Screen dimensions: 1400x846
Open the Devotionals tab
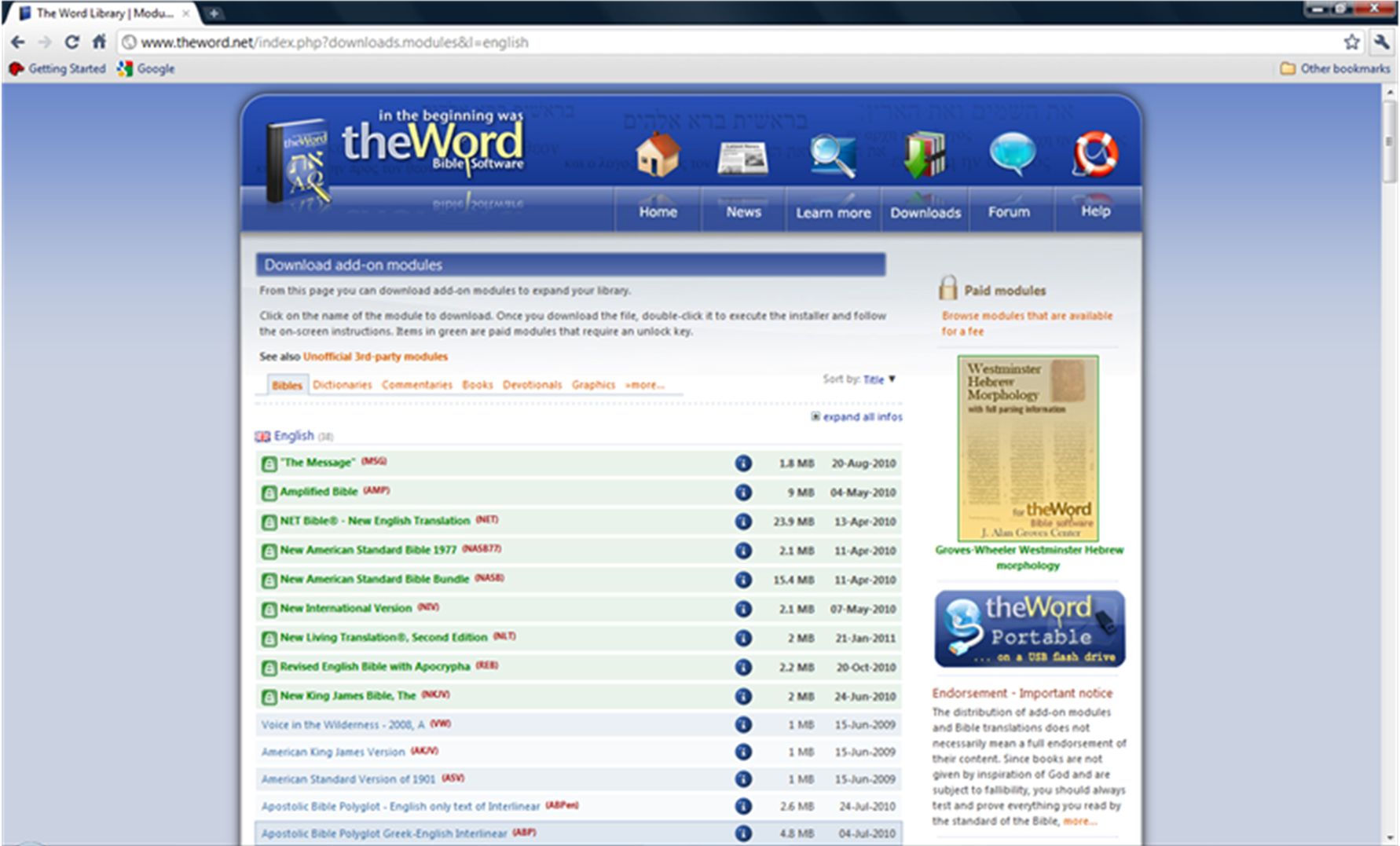pos(533,385)
